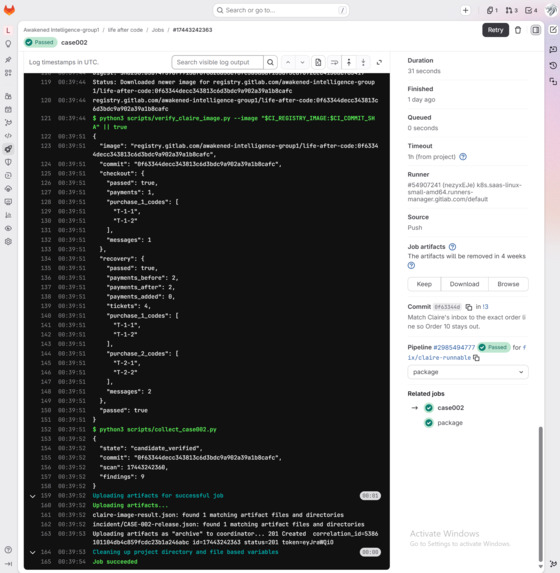Jump to the bottom of the log

tap(363, 62)
